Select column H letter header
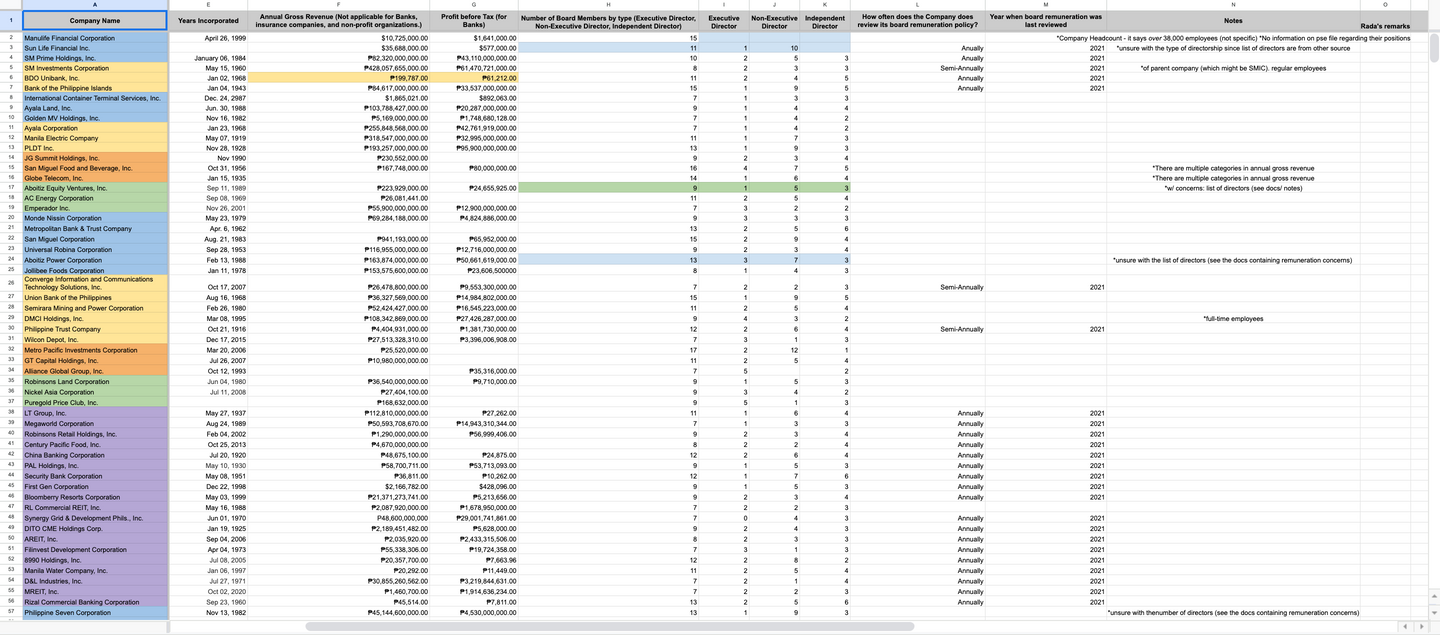 click(x=608, y=5)
